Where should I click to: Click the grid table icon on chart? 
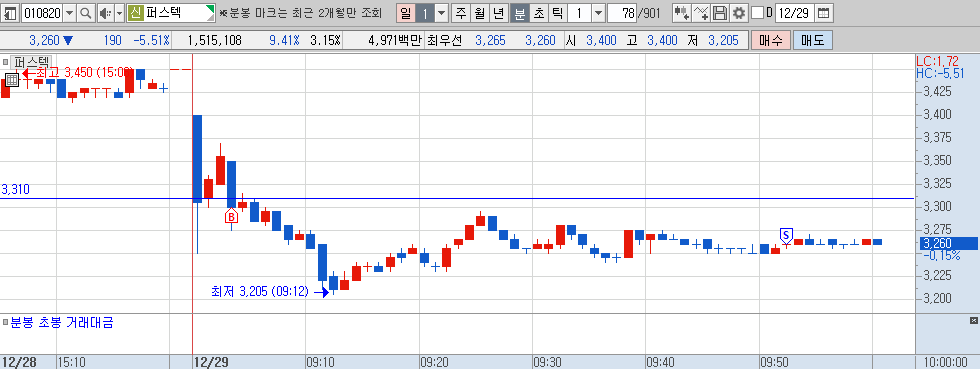(12, 79)
